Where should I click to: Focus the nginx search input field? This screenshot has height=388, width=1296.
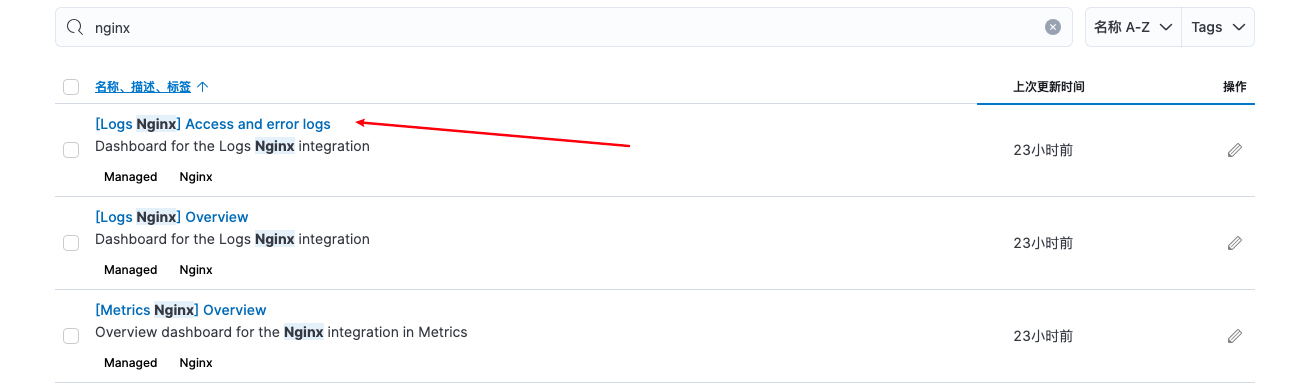pyautogui.click(x=565, y=27)
